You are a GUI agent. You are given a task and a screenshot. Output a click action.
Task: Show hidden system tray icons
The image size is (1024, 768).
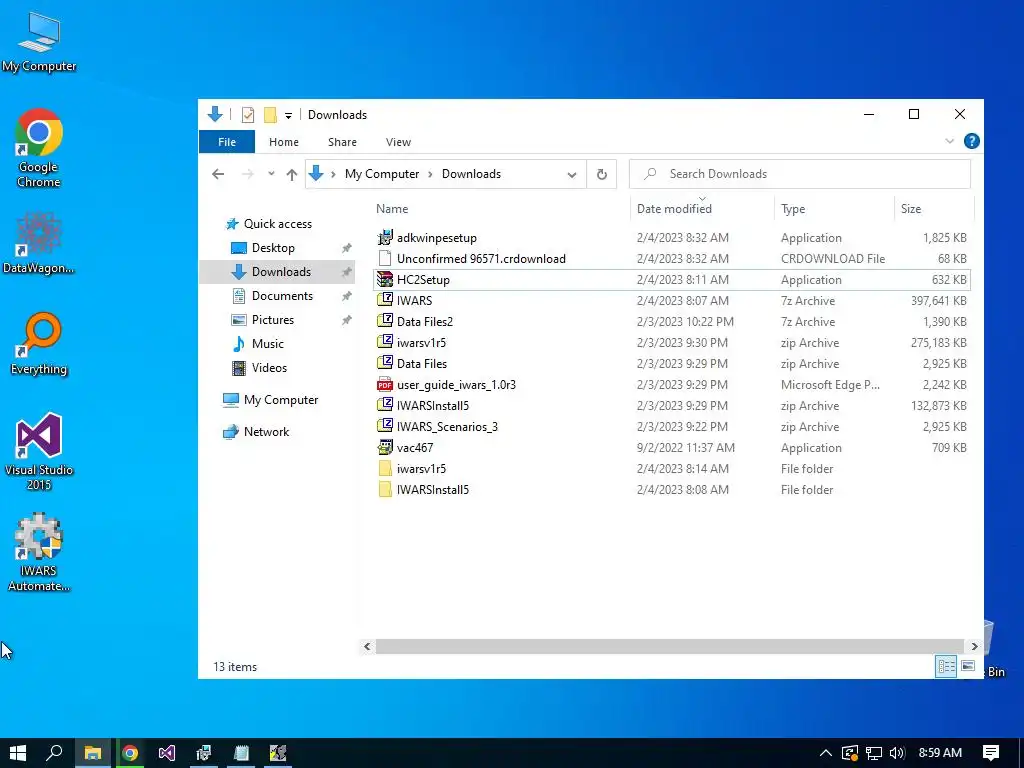tap(825, 753)
